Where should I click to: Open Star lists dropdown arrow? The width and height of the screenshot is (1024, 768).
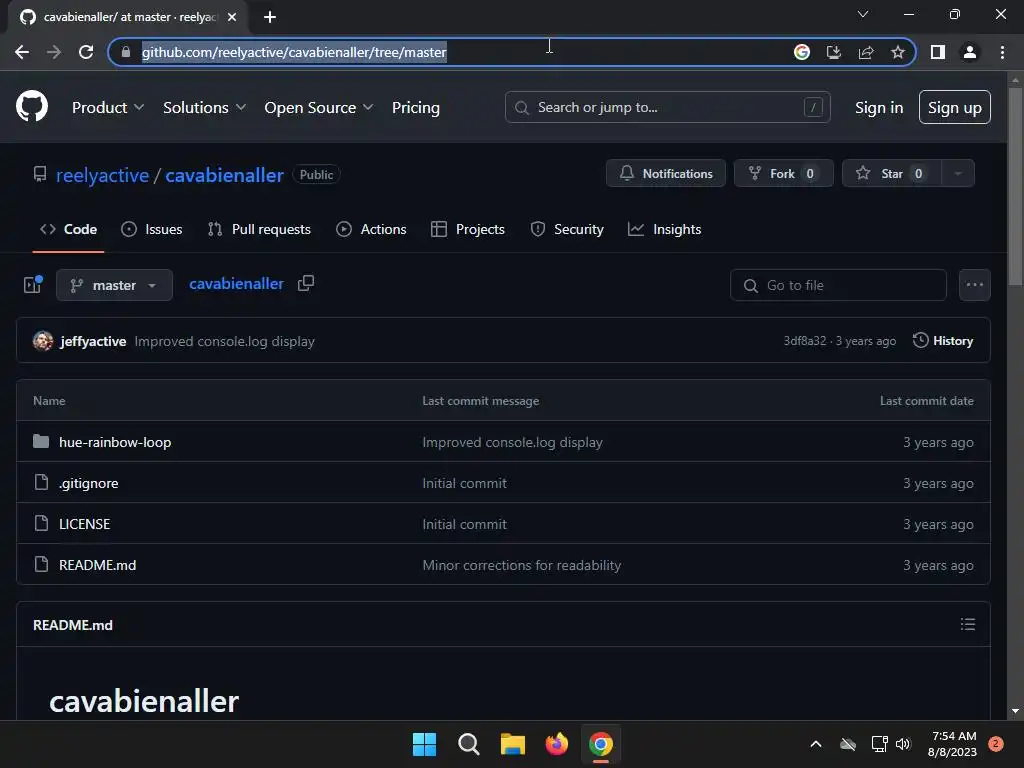pos(958,174)
